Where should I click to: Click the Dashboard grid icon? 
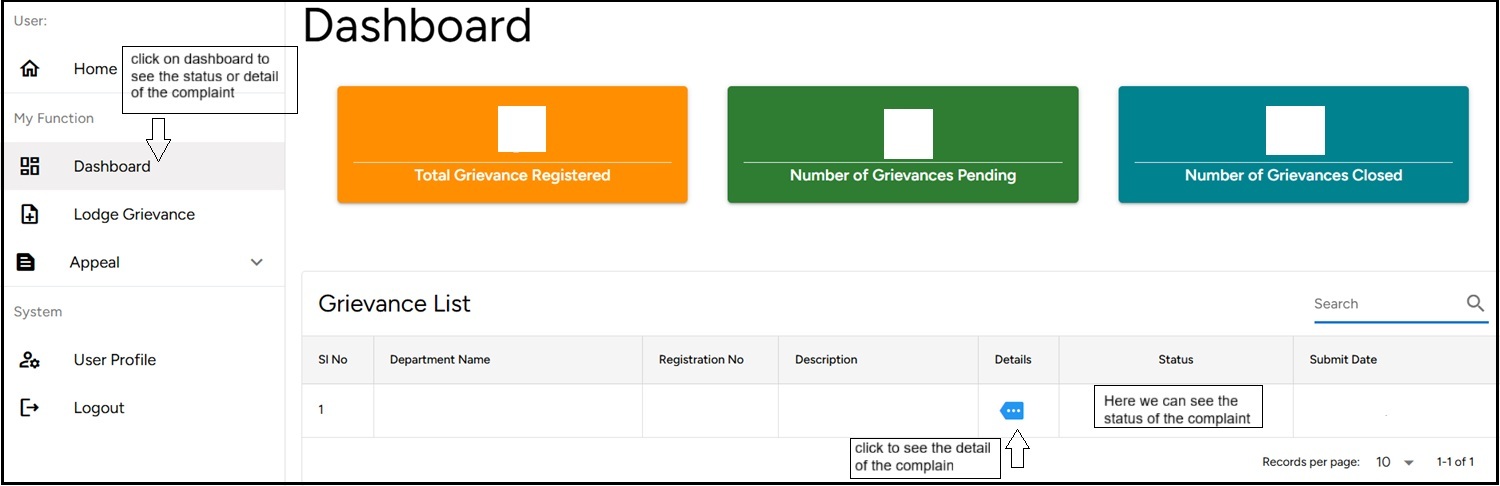(x=30, y=167)
